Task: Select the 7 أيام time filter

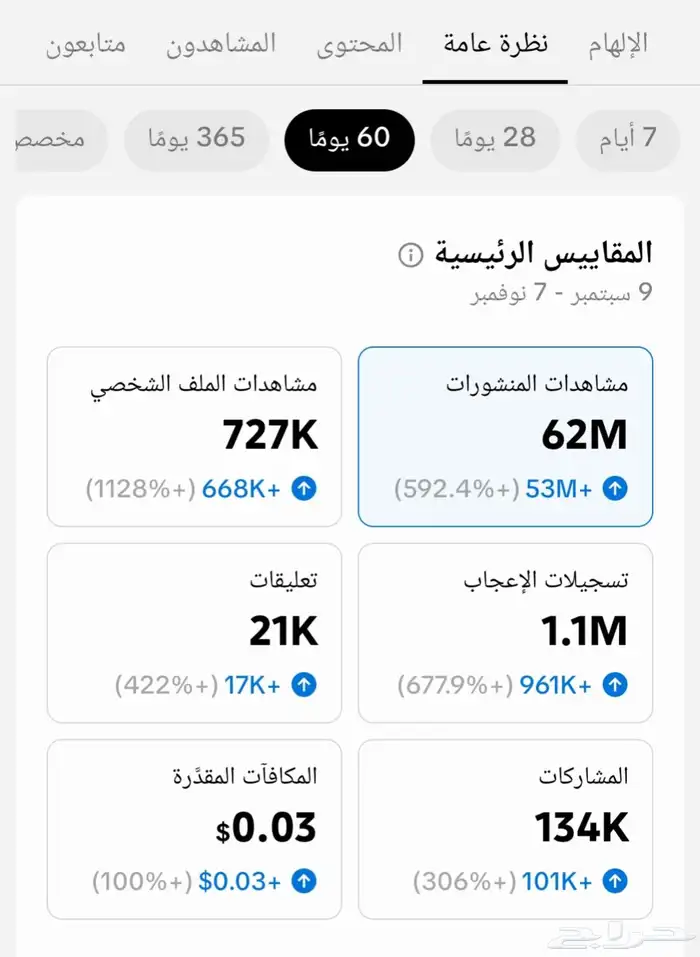Action: click(x=628, y=140)
